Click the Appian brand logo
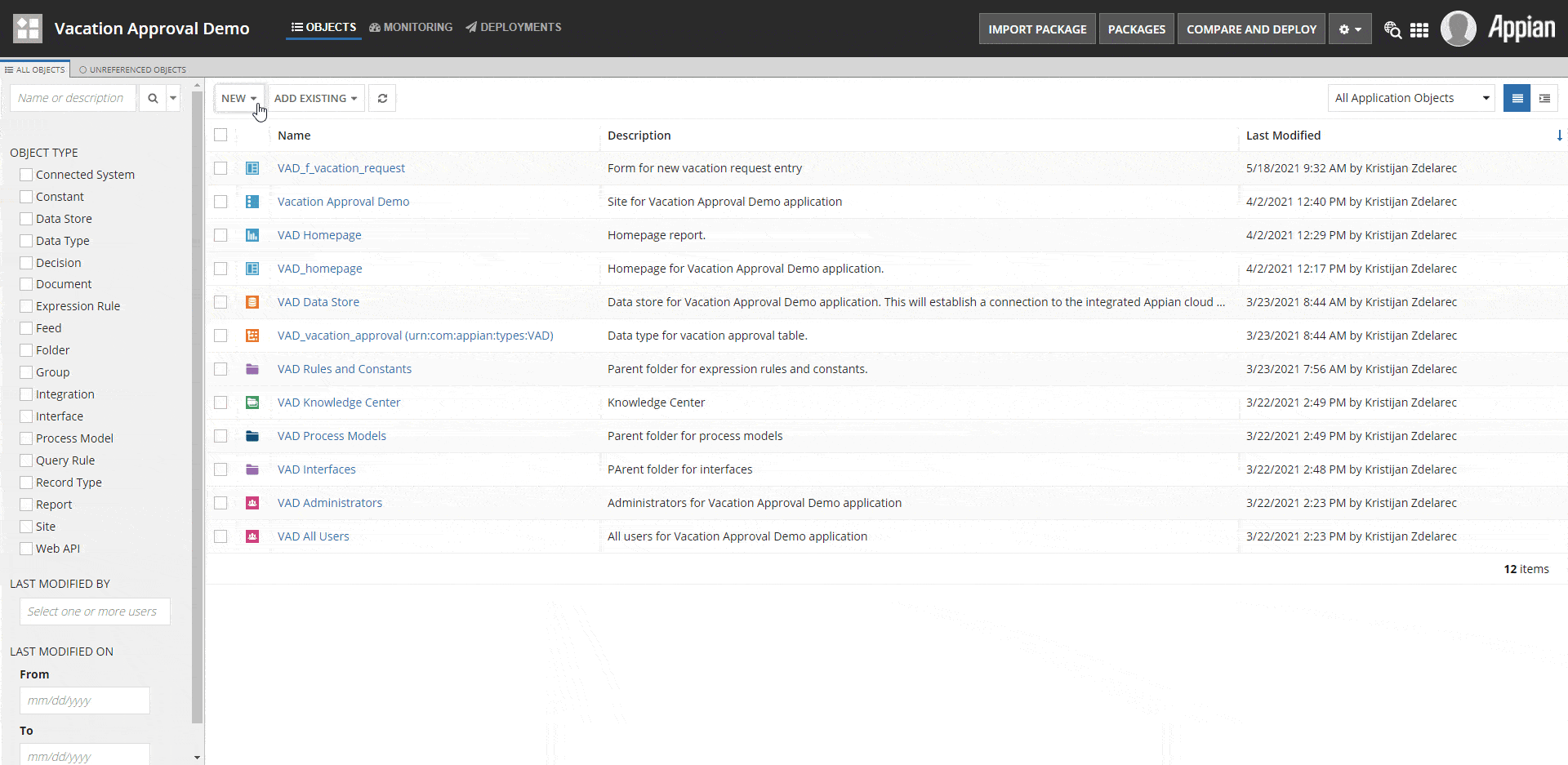Viewport: 1568px width, 765px height. coord(1521,29)
